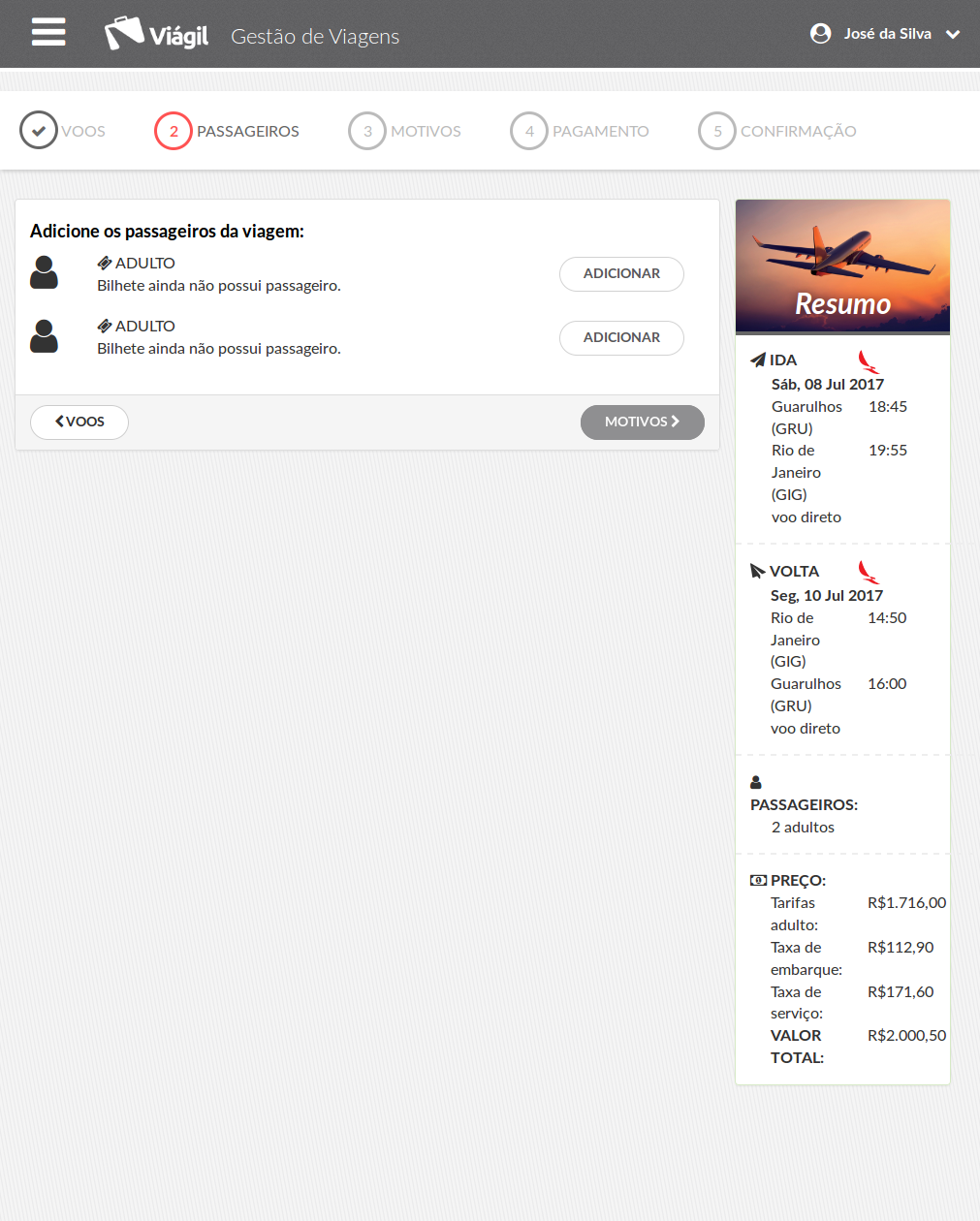
Task: Click the '2 adultos' passenger count
Action: (x=803, y=827)
